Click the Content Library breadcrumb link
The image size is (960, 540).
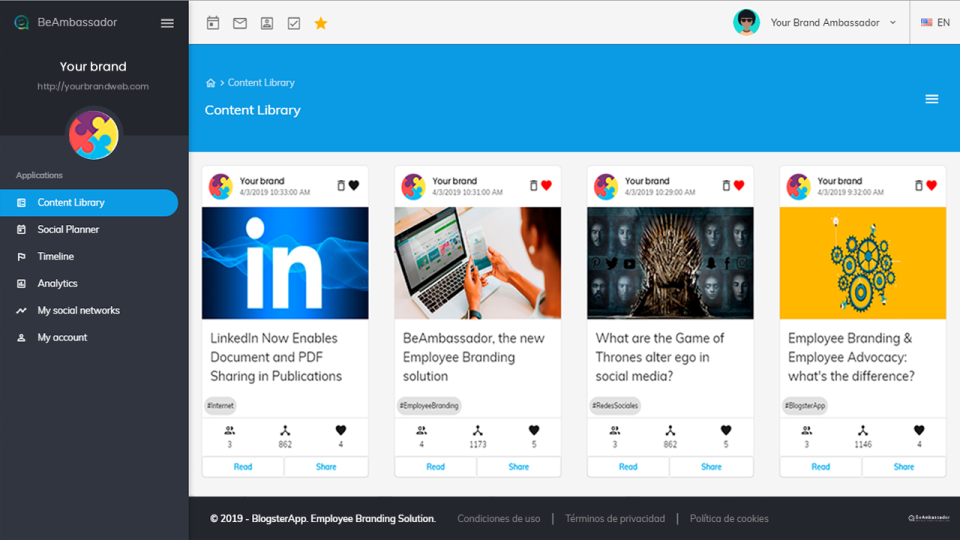click(x=261, y=83)
